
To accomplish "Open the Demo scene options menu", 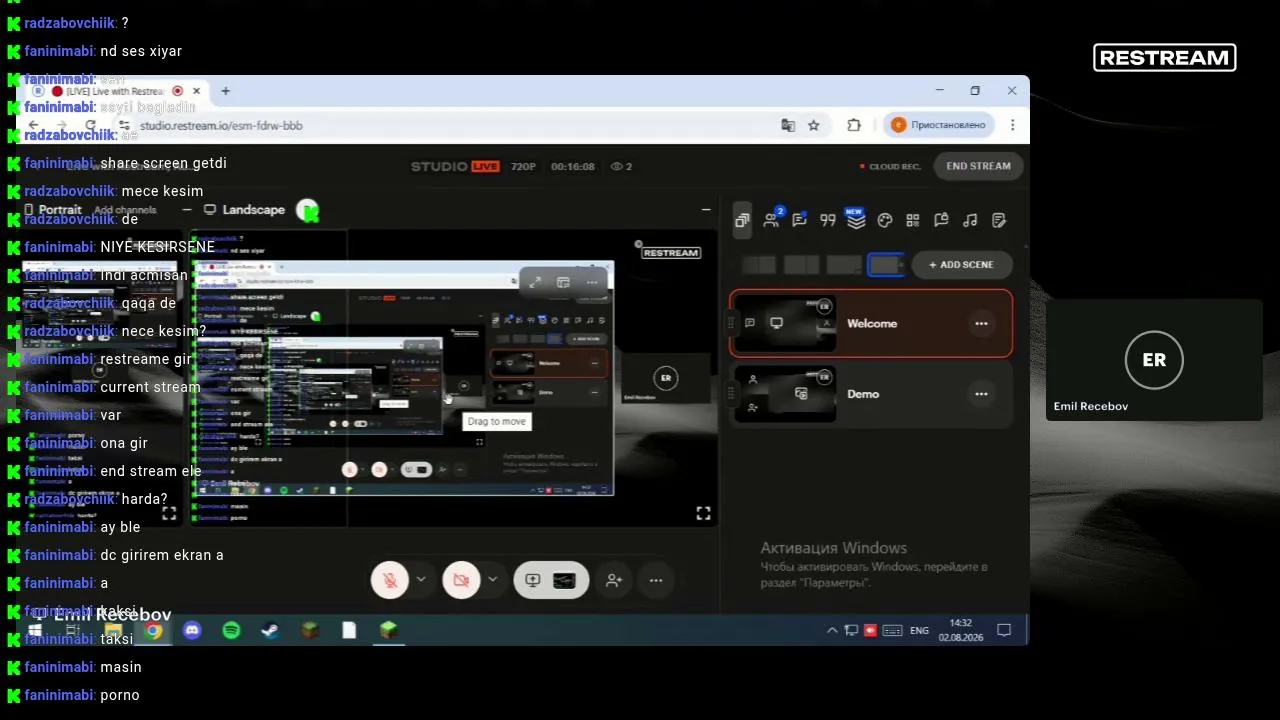I will tap(981, 394).
